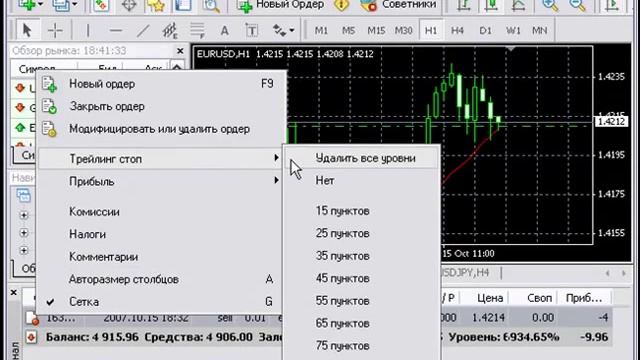Image resolution: width=640 pixels, height=360 pixels.
Task: Set trailing stop to 65 пунктов
Action: click(x=362, y=323)
